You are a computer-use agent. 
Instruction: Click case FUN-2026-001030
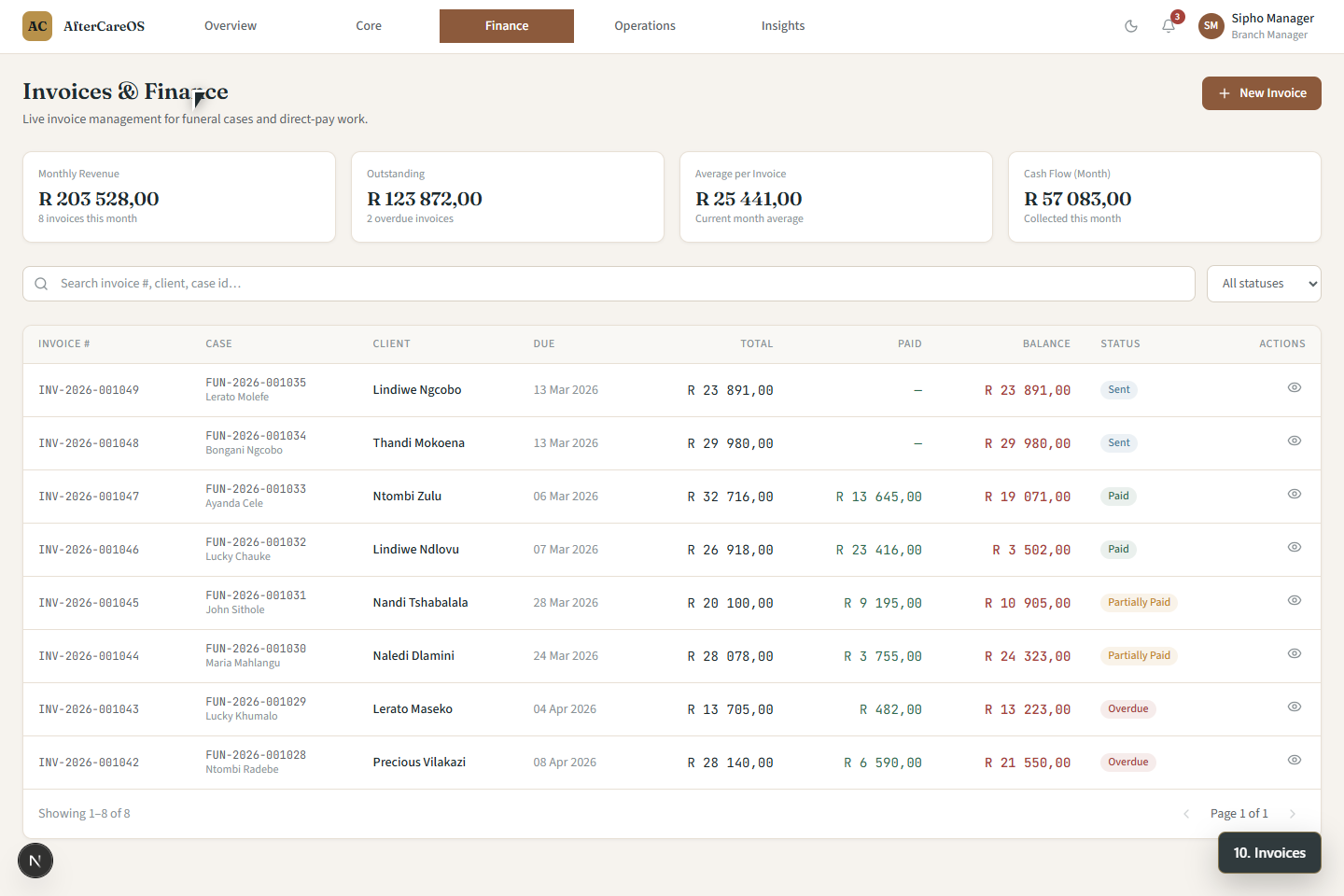(x=256, y=649)
